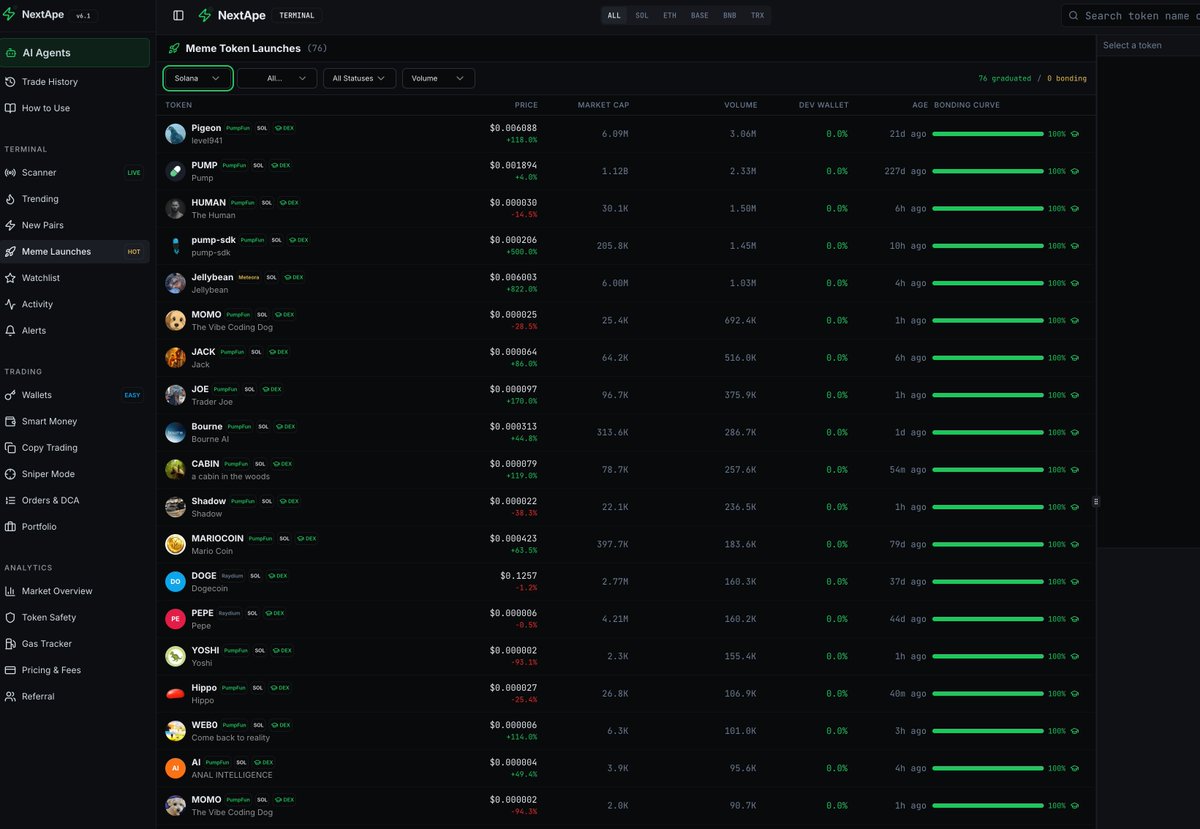Click the AI token orange avatar
Image resolution: width=1200 pixels, height=829 pixels.
(175, 768)
